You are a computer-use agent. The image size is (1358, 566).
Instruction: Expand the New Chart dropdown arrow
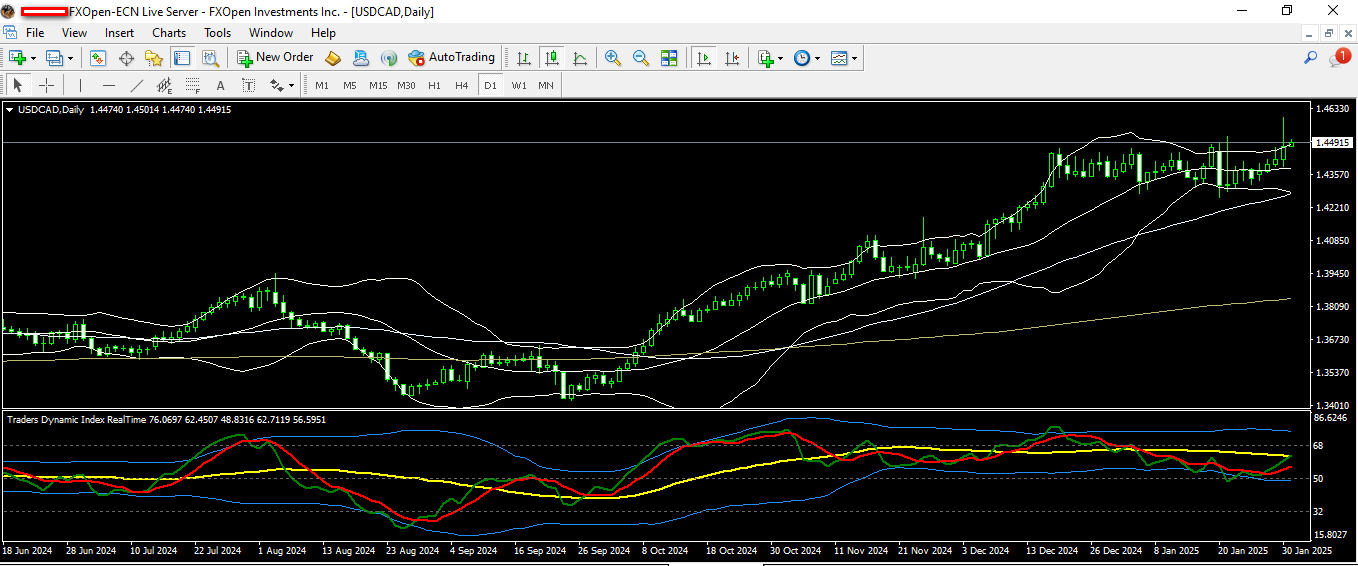point(33,58)
